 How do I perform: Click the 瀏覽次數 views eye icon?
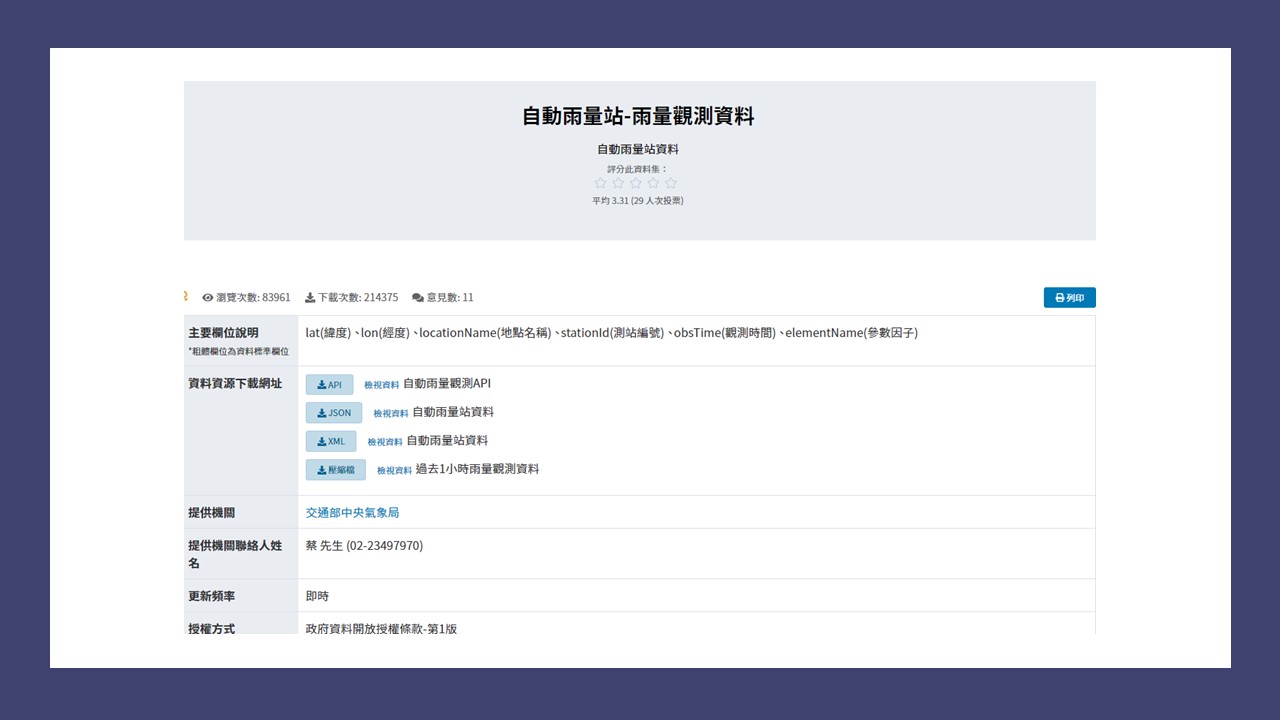click(x=207, y=297)
